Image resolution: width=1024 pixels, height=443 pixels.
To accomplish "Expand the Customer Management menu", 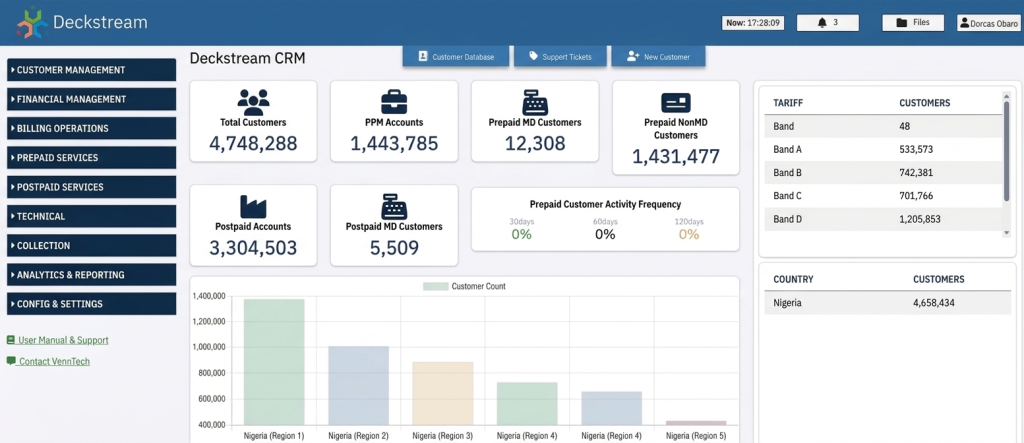I will [91, 70].
